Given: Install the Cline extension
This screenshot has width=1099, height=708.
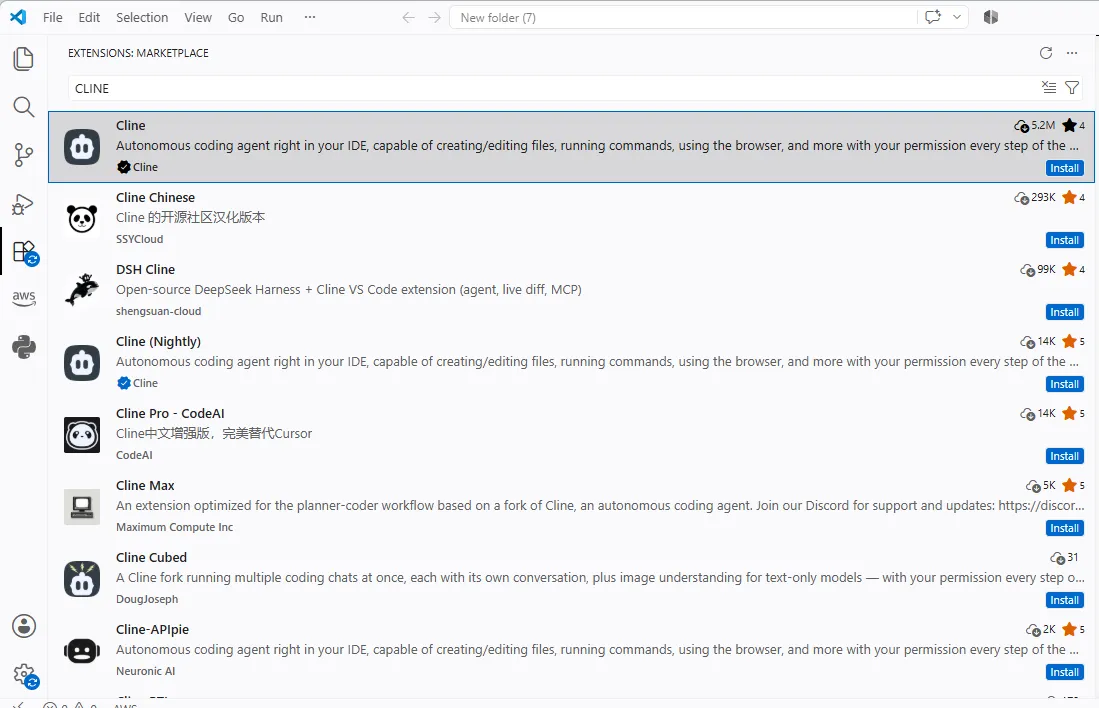Looking at the screenshot, I should point(1064,168).
